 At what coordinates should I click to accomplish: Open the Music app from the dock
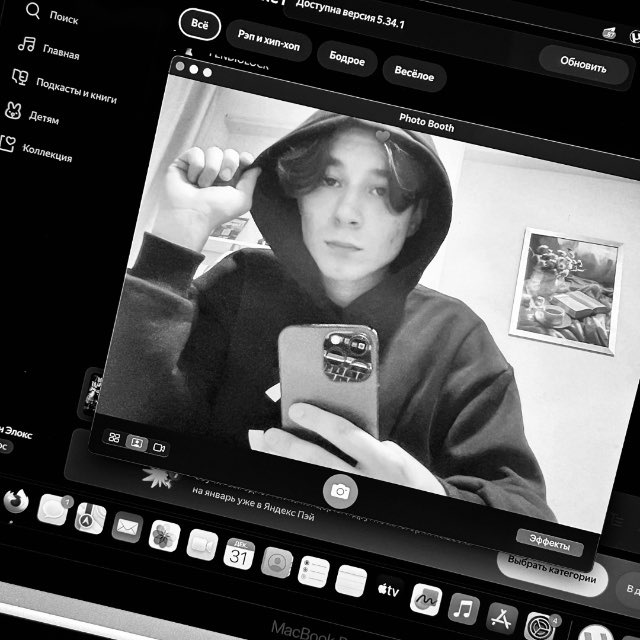(x=463, y=607)
